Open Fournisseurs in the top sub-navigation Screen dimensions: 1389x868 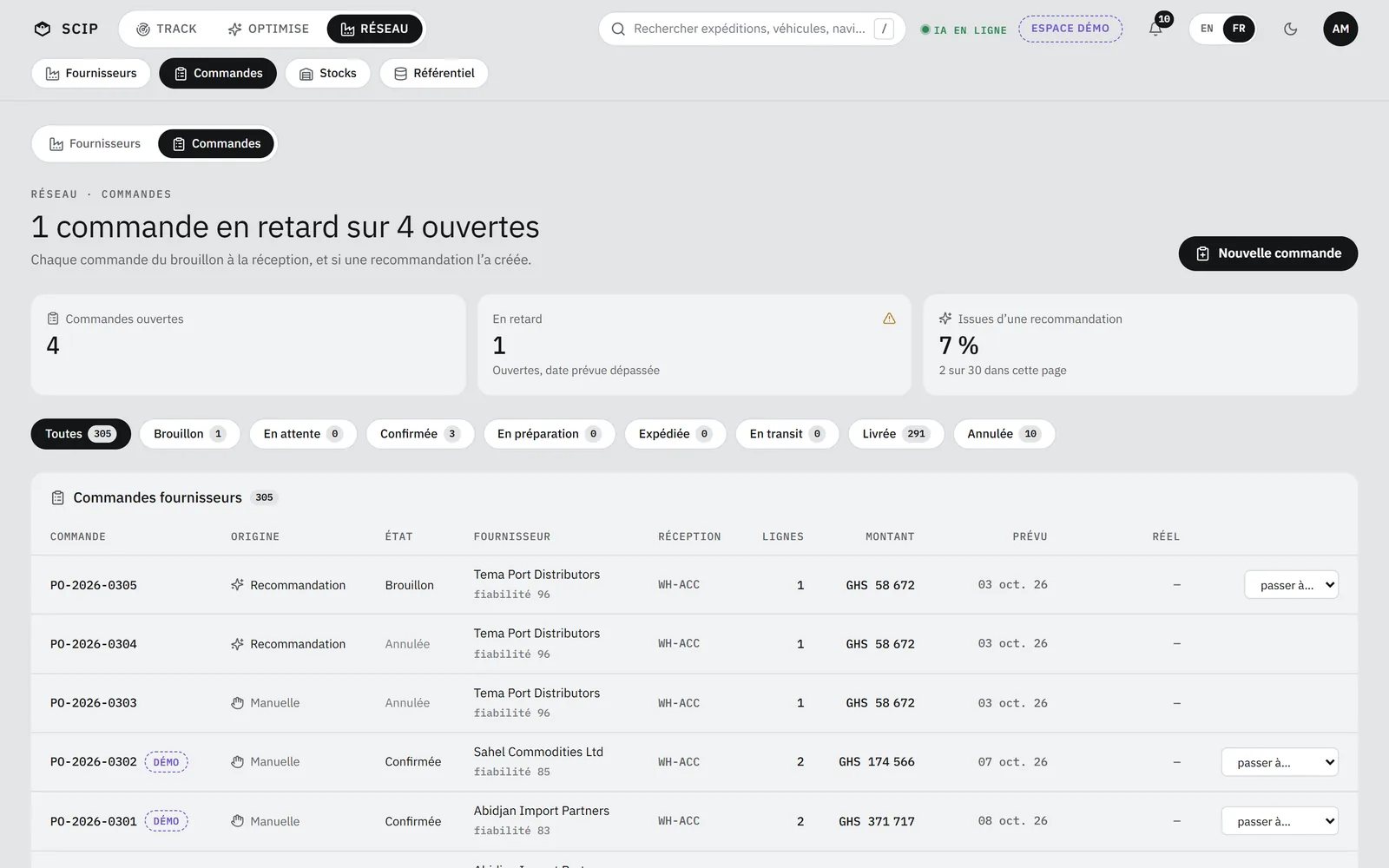pyautogui.click(x=91, y=74)
